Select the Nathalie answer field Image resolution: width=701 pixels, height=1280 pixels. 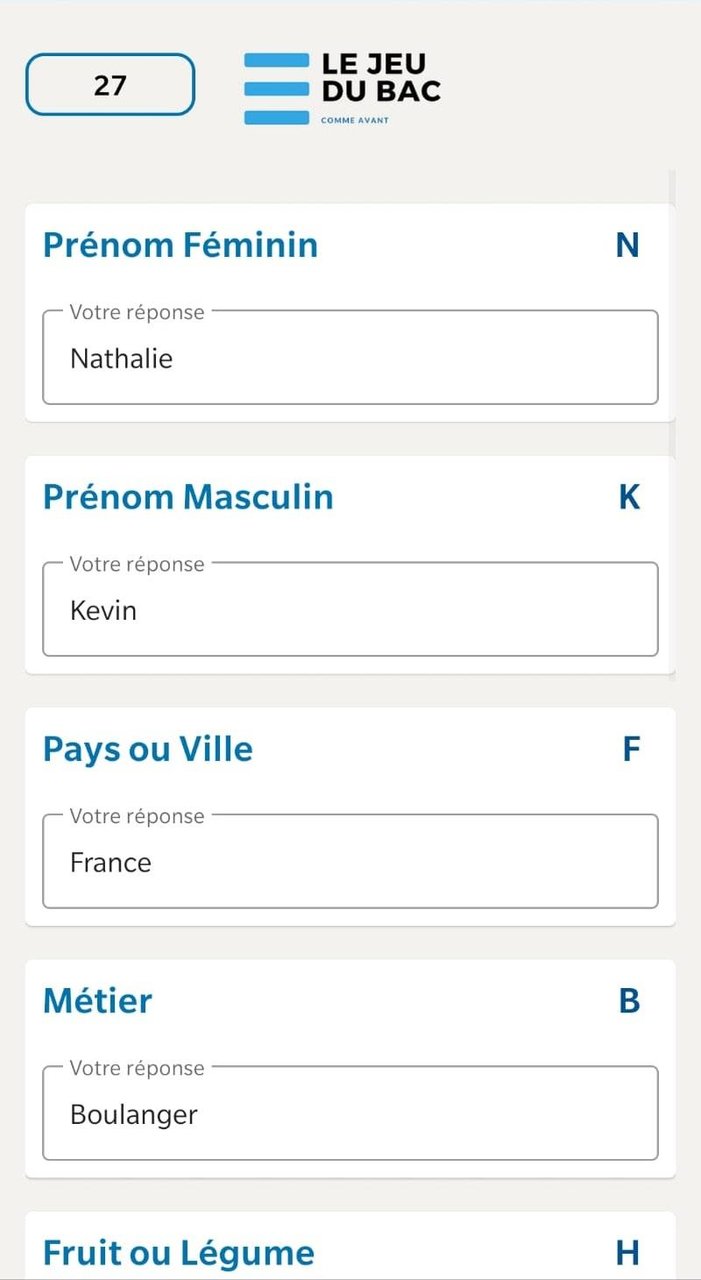tap(350, 358)
